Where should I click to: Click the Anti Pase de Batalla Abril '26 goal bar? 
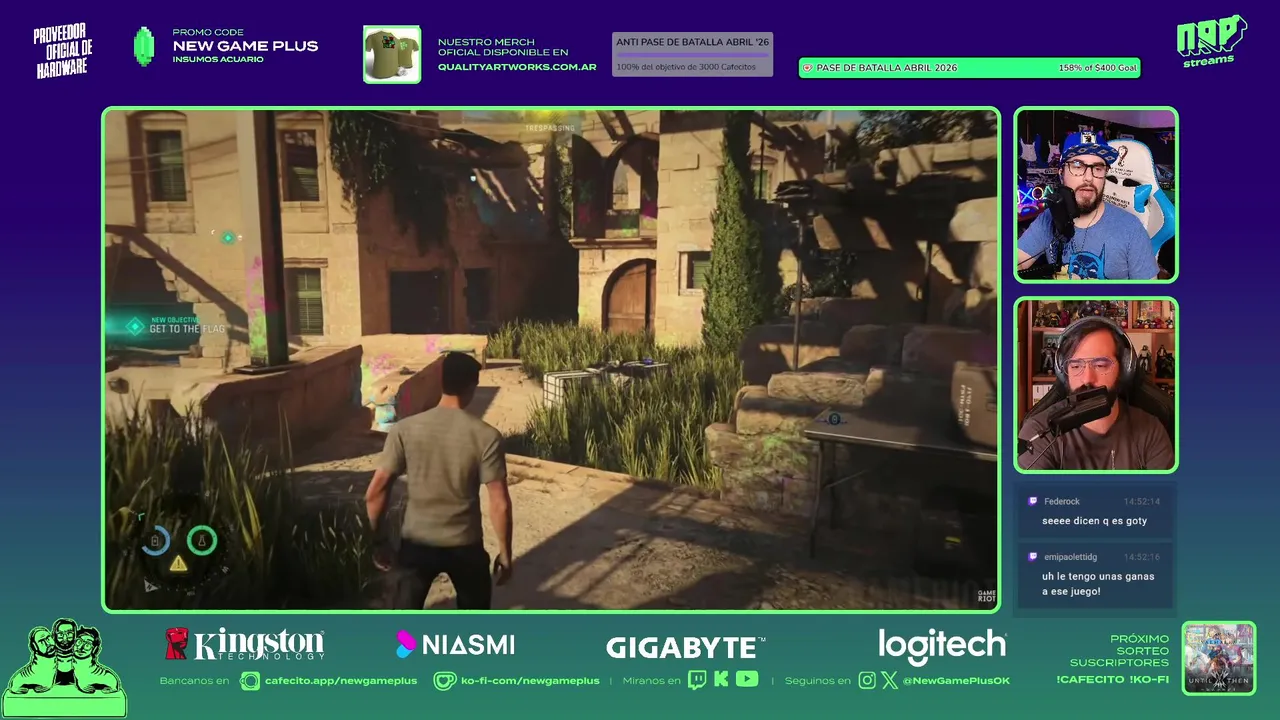[x=692, y=54]
